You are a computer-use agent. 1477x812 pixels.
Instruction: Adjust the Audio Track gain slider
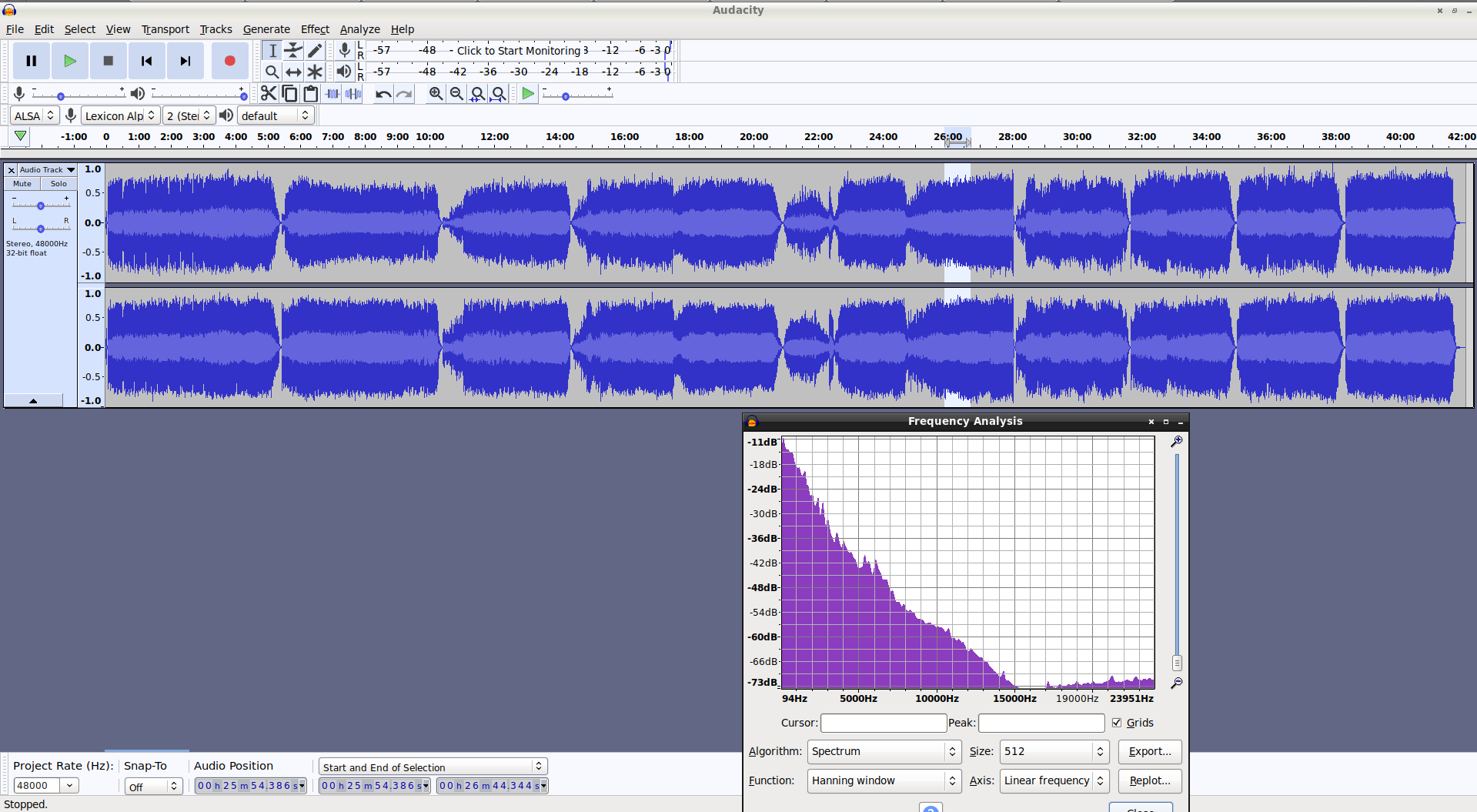click(x=41, y=205)
